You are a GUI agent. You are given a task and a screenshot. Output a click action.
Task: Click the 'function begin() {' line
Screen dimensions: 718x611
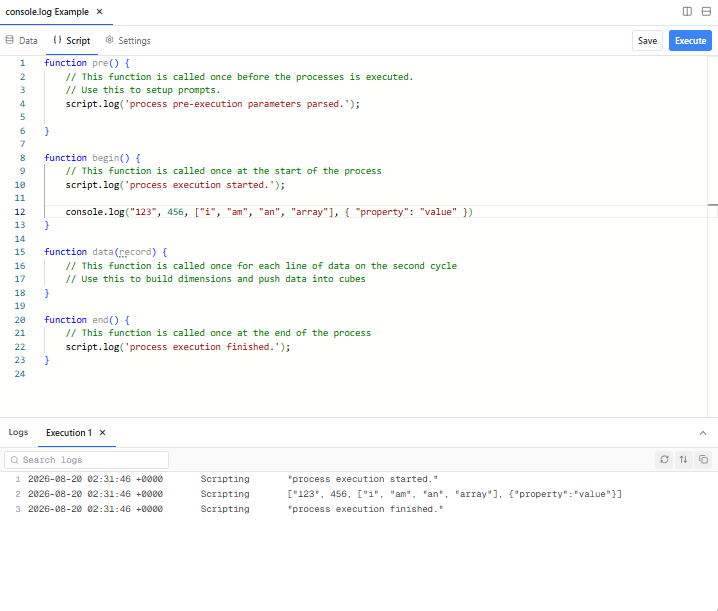click(92, 158)
